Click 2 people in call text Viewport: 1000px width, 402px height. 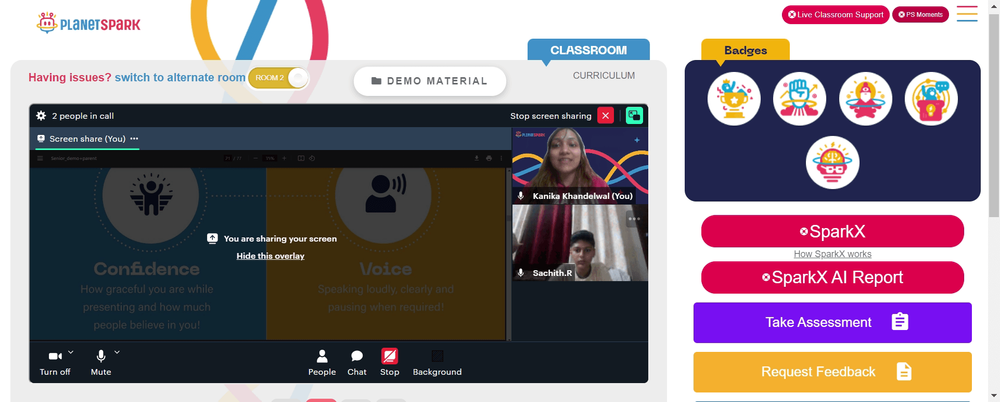83,116
